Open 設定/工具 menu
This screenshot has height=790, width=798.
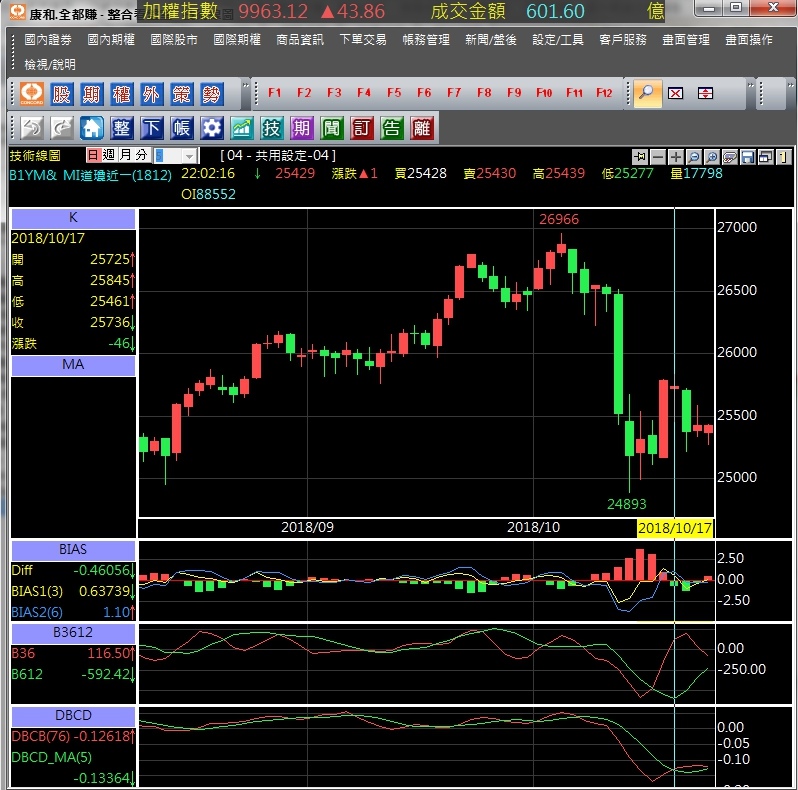click(558, 40)
